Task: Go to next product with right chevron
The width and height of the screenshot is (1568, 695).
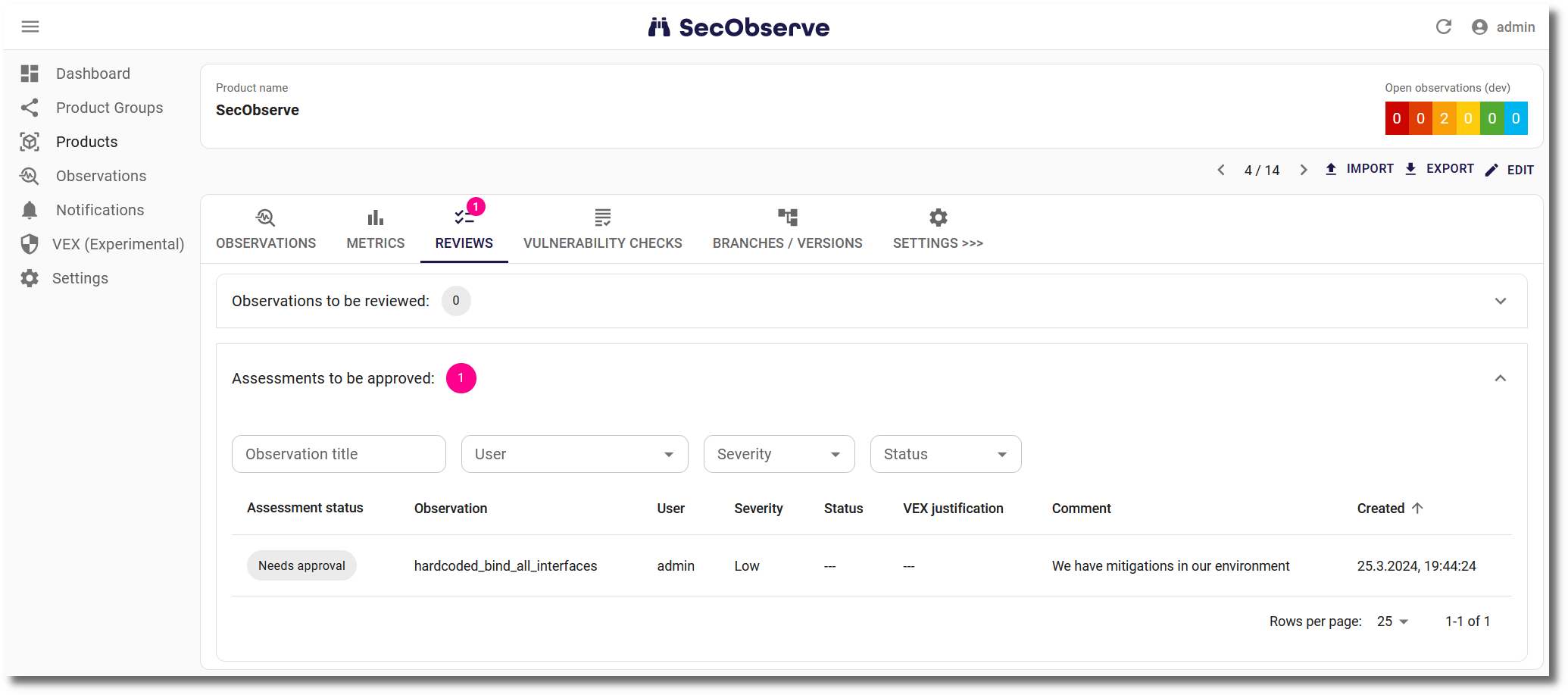Action: pos(1303,170)
